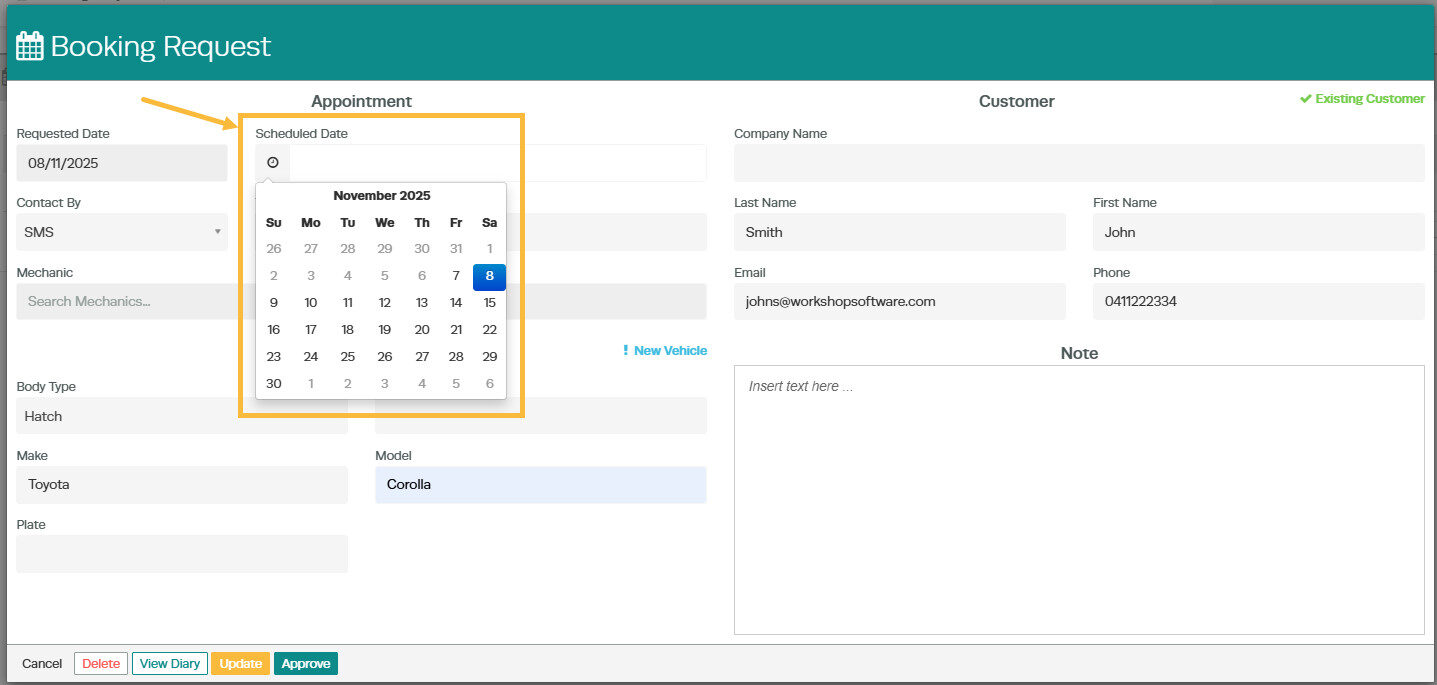Choose November 11 in the calendar
The height and width of the screenshot is (685, 1437).
tap(348, 303)
